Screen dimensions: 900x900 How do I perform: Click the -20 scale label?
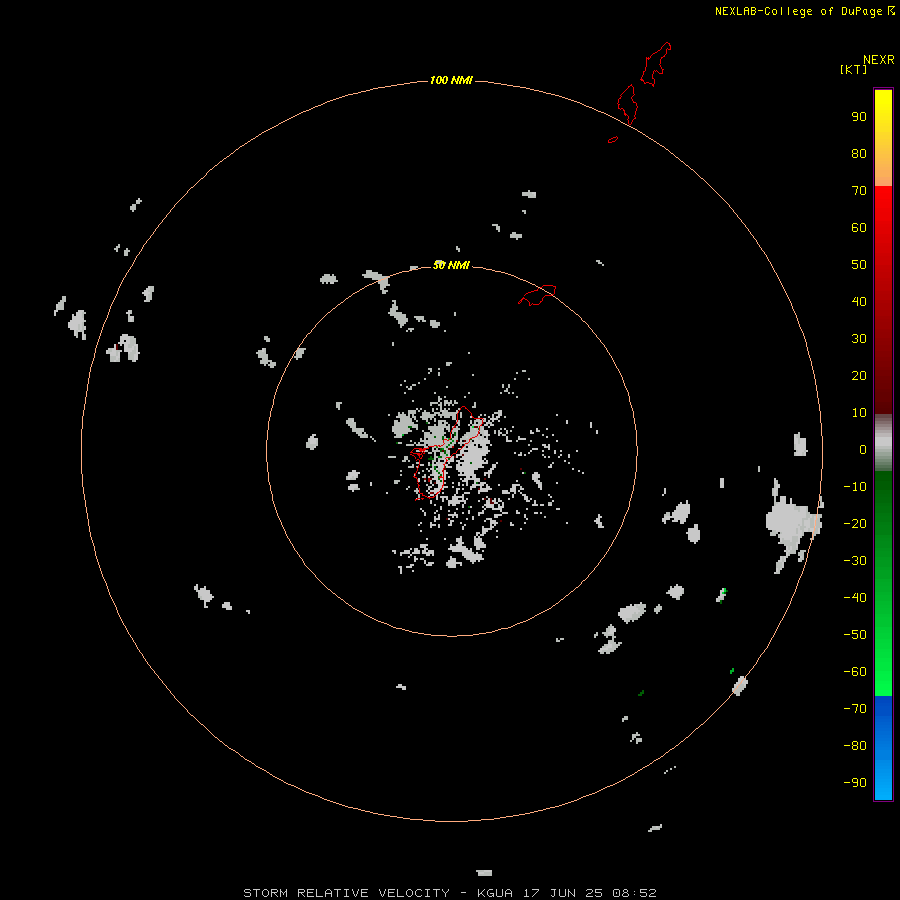pos(855,523)
